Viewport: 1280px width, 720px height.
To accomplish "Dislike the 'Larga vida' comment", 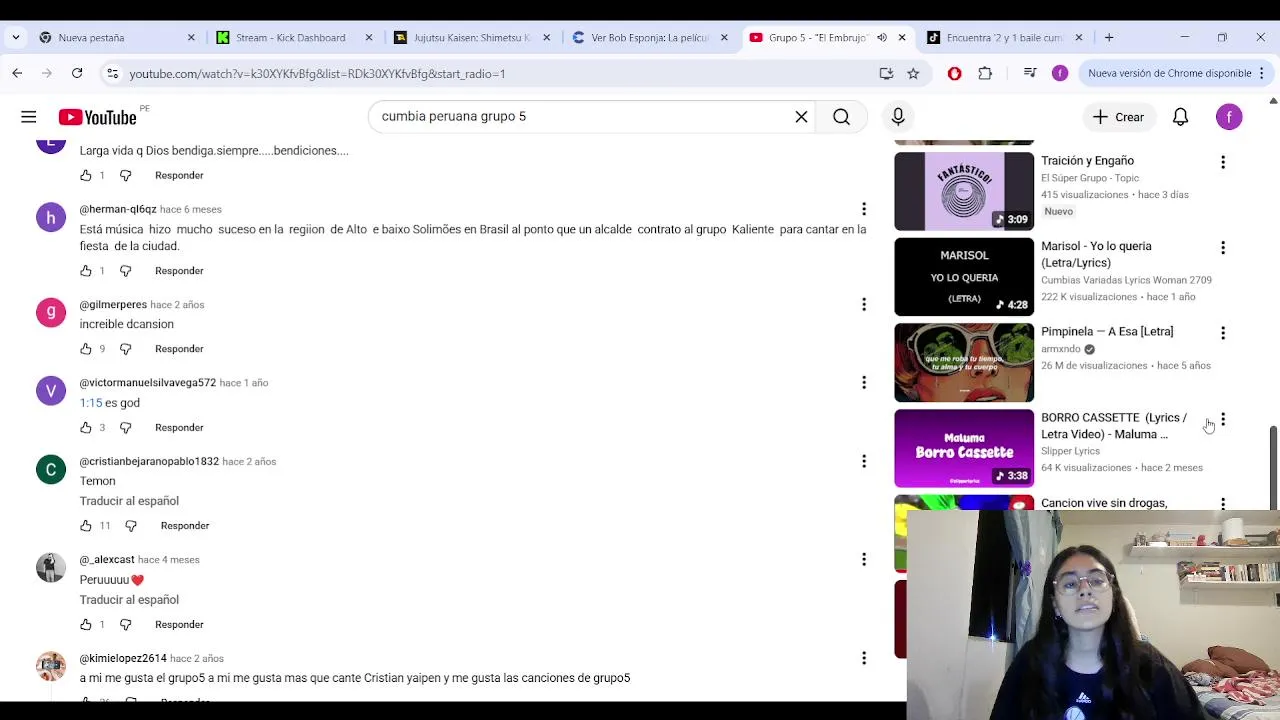I will click(x=125, y=176).
